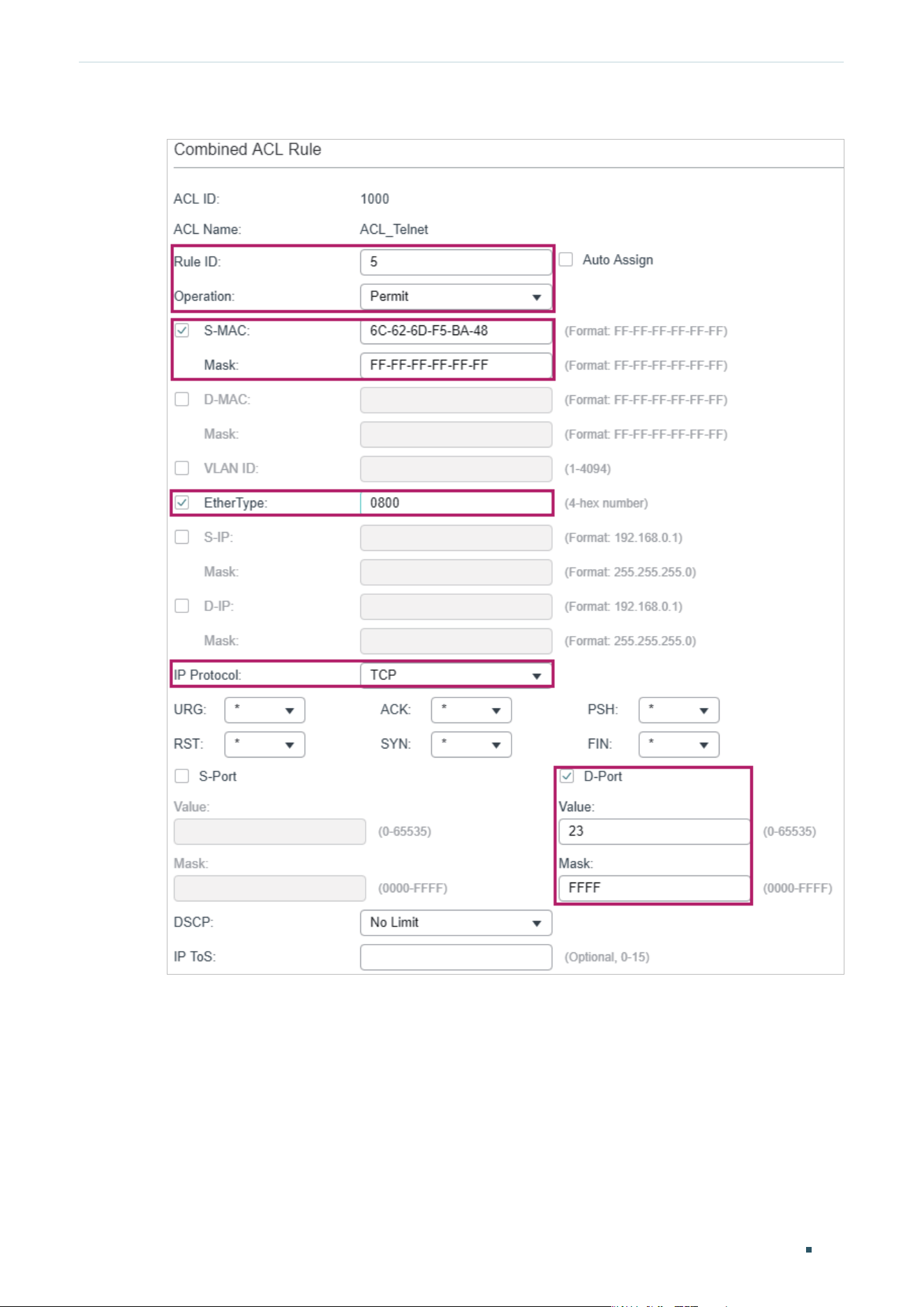Screen dimensions: 924x1307
Task: Click the disabled D-MAC address field
Action: (x=456, y=400)
